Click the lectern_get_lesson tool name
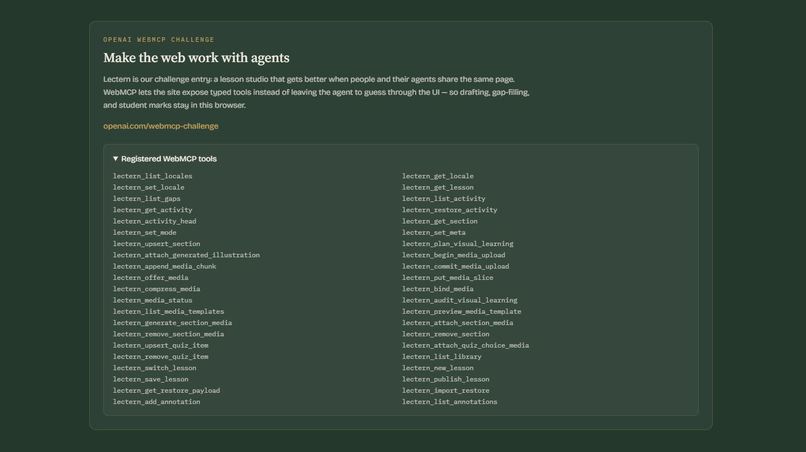This screenshot has height=452, width=806. 438,187
